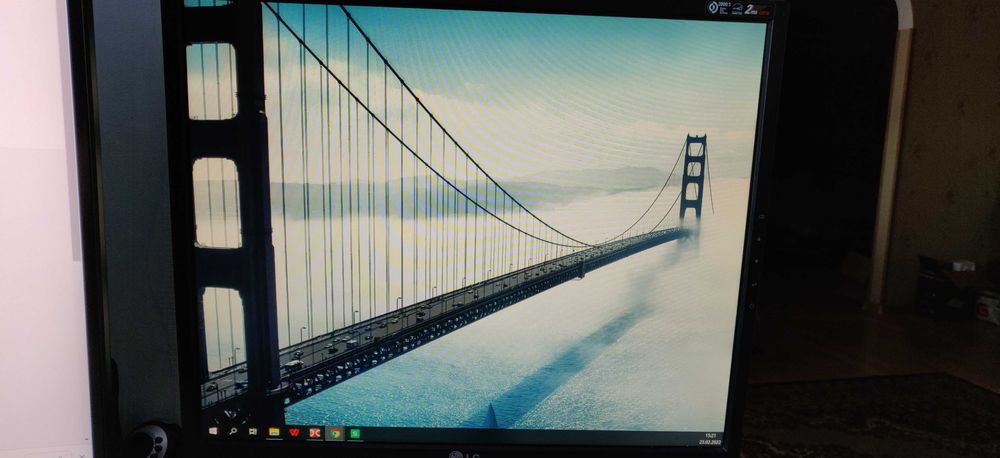The width and height of the screenshot is (1000, 458).
Task: Launch the red W app in taskbar
Action: tap(294, 432)
